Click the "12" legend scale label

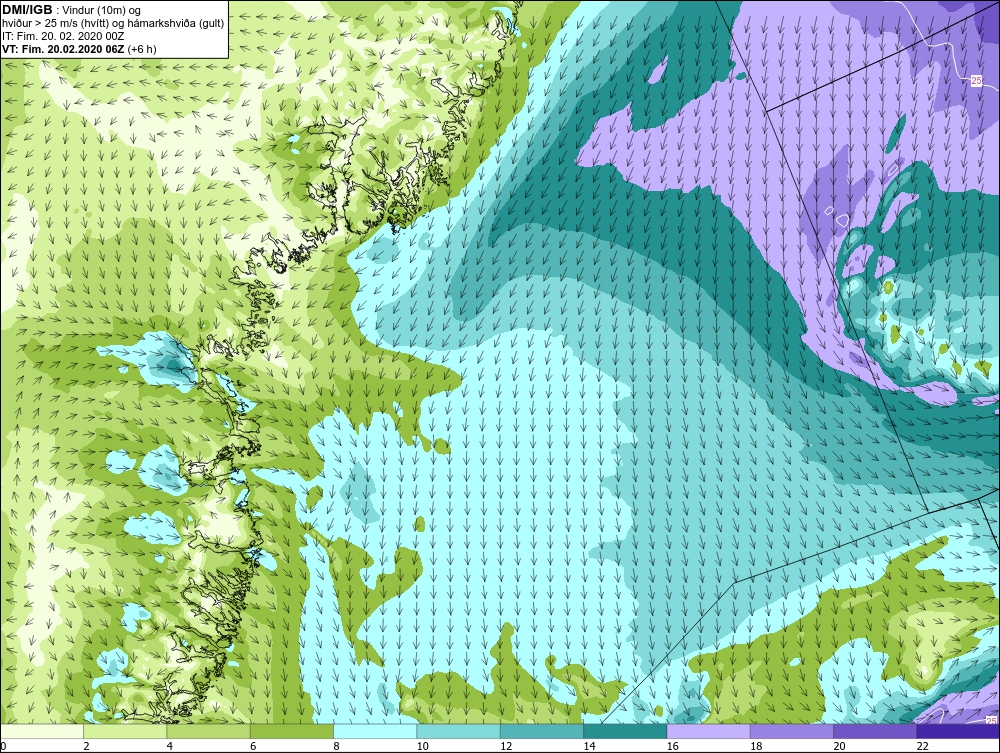[x=506, y=746]
